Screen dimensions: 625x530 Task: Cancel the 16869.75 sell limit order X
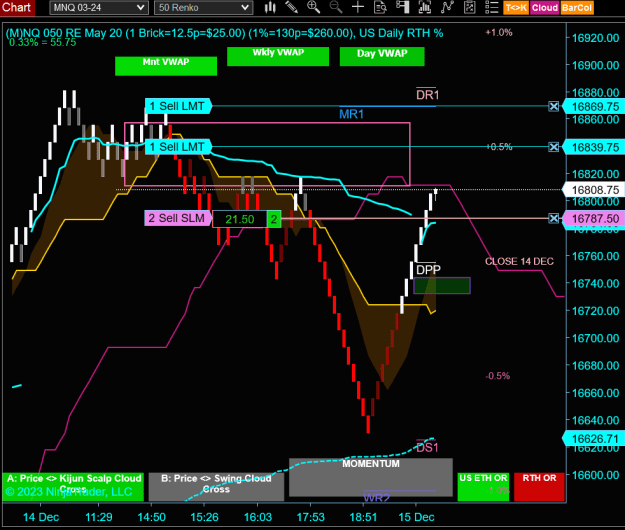click(x=553, y=106)
